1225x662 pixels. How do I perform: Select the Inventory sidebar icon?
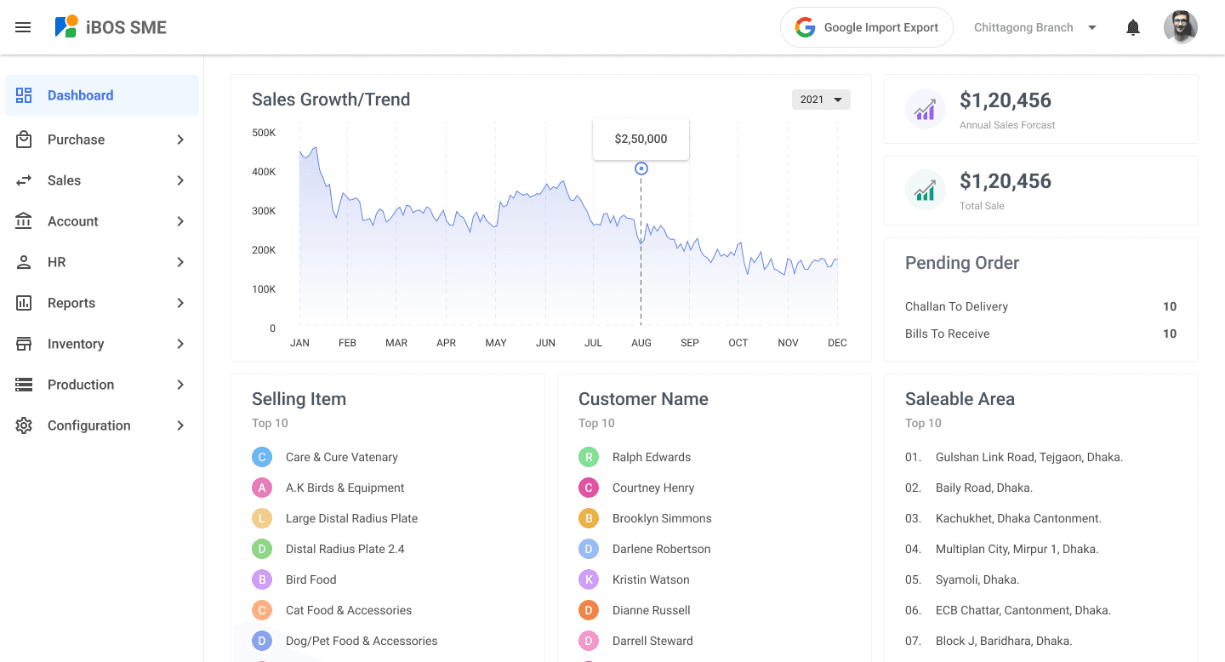coord(24,343)
